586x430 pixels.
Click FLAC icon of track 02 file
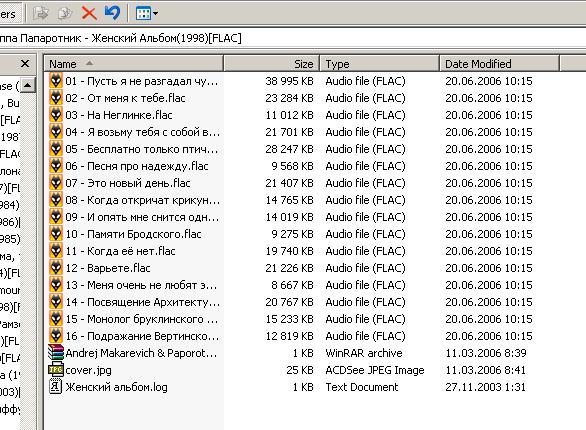[x=56, y=98]
